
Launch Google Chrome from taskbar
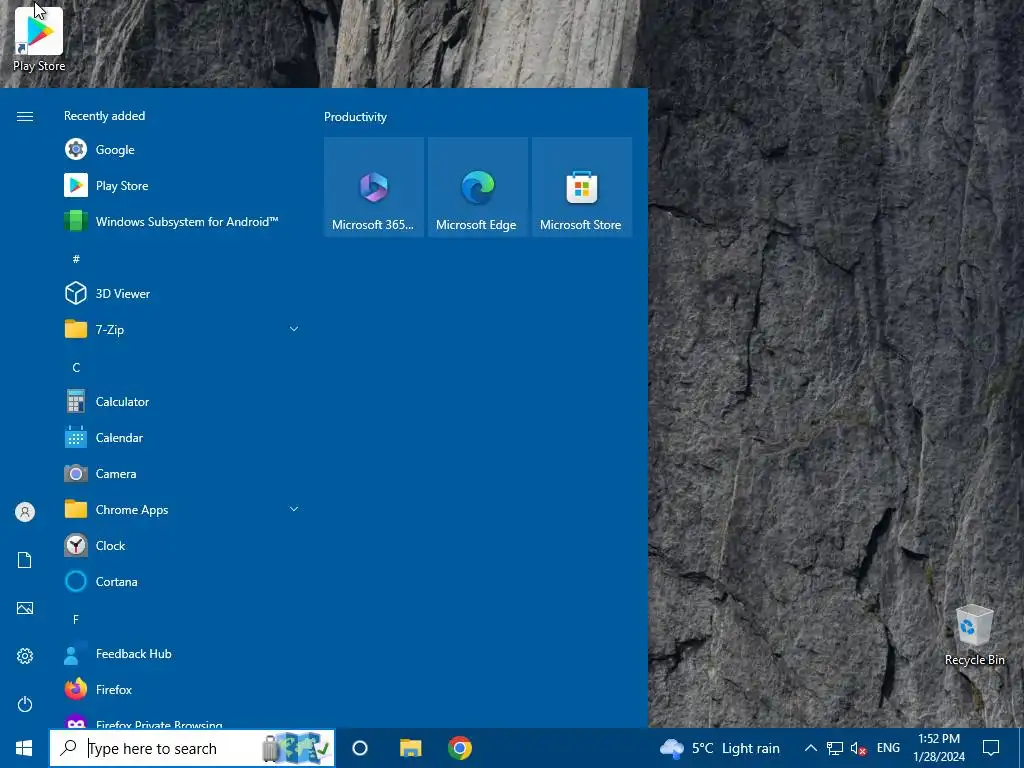click(460, 748)
